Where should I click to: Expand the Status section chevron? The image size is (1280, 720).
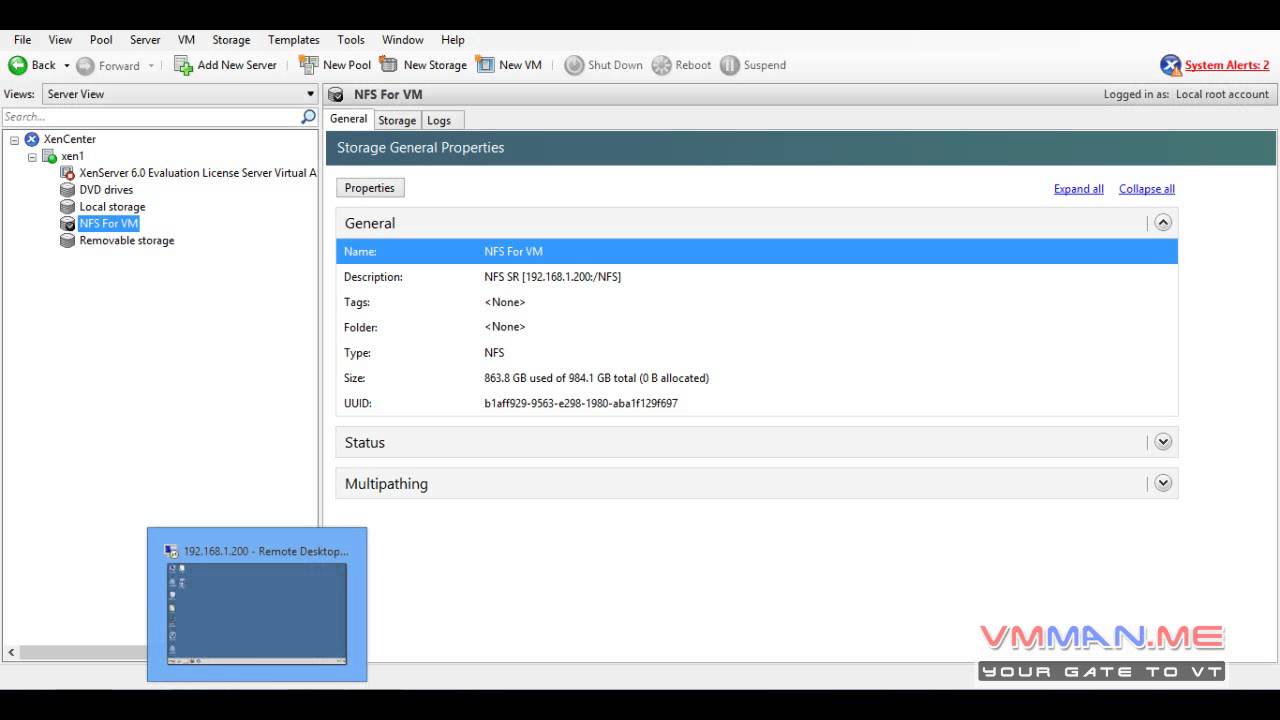point(1162,442)
